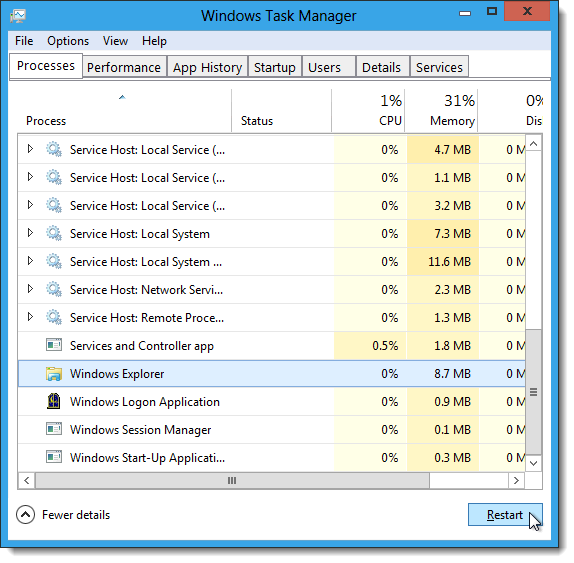574x563 pixels.
Task: Select Windows Start-Up Application process name
Action: coord(148,458)
